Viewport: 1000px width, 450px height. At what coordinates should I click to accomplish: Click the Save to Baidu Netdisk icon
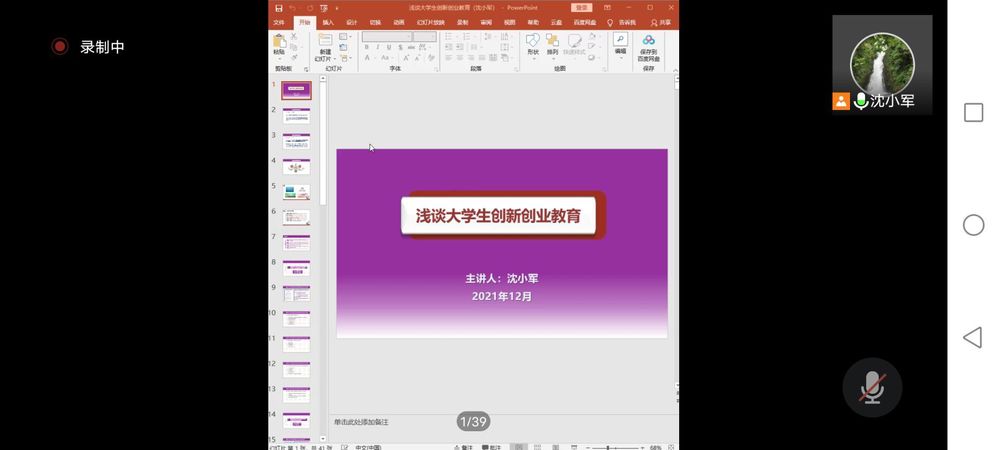pyautogui.click(x=648, y=42)
